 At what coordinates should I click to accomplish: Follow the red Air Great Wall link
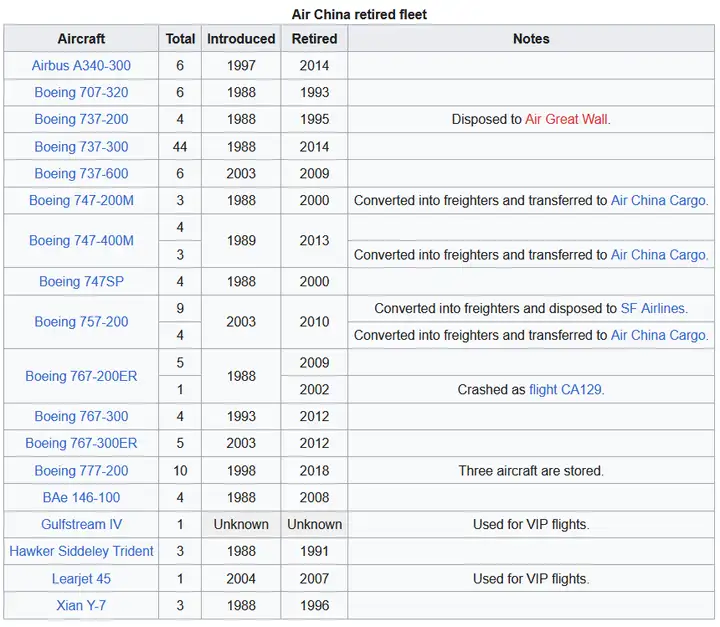coord(566,119)
